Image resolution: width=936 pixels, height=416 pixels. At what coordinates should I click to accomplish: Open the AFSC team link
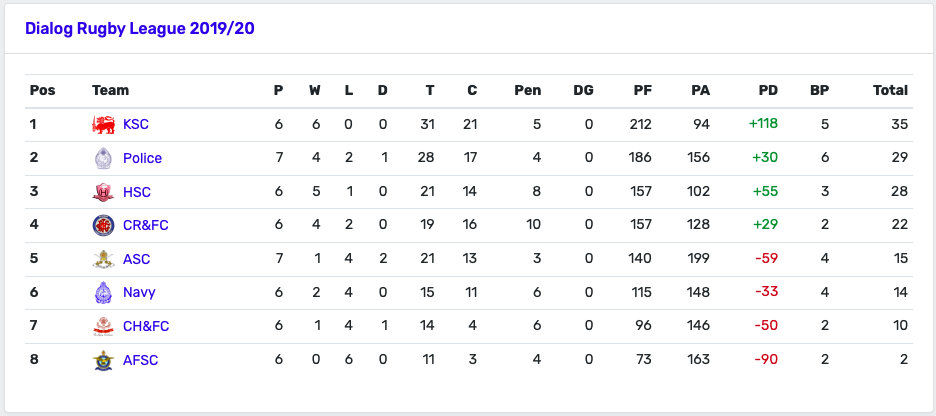(x=140, y=360)
